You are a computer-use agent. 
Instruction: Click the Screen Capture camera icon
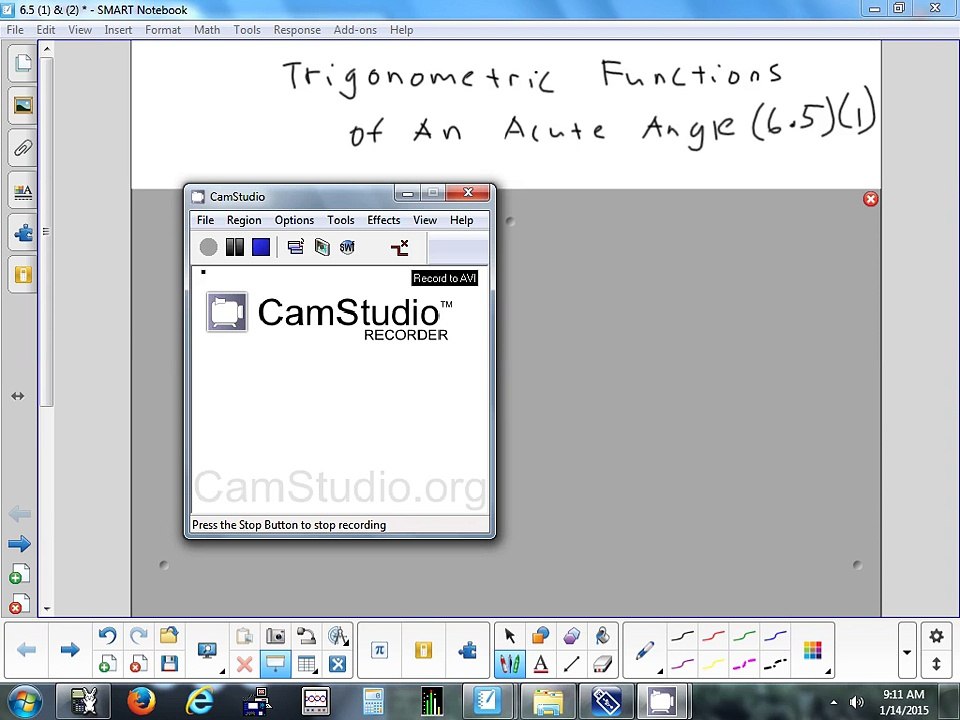[276, 636]
